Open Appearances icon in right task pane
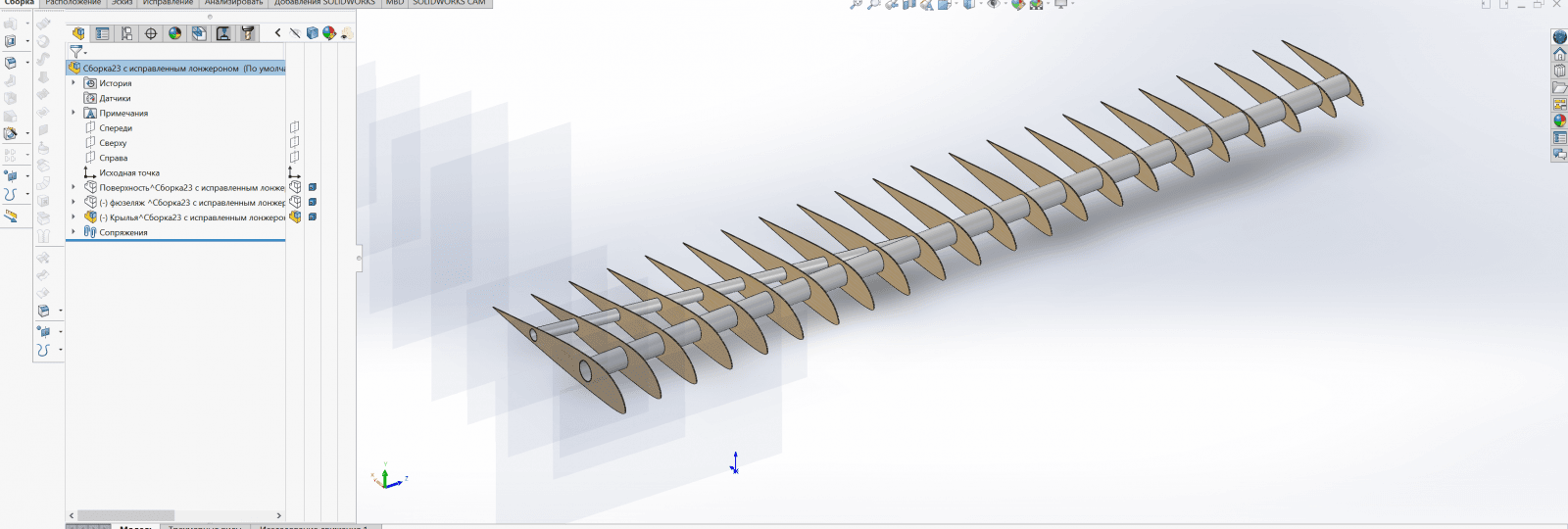 pyautogui.click(x=1559, y=120)
